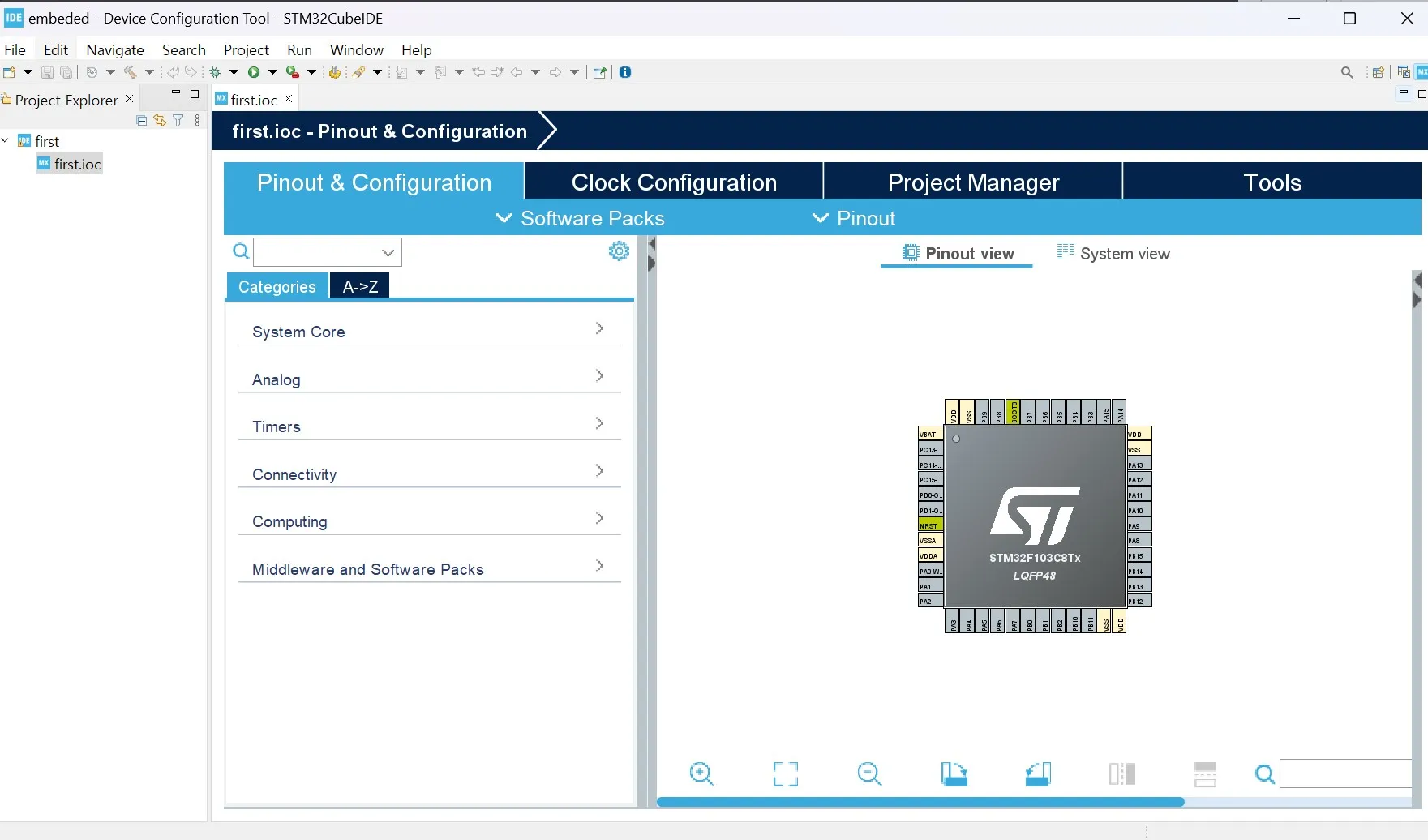Switch to Tools tab

click(1272, 182)
